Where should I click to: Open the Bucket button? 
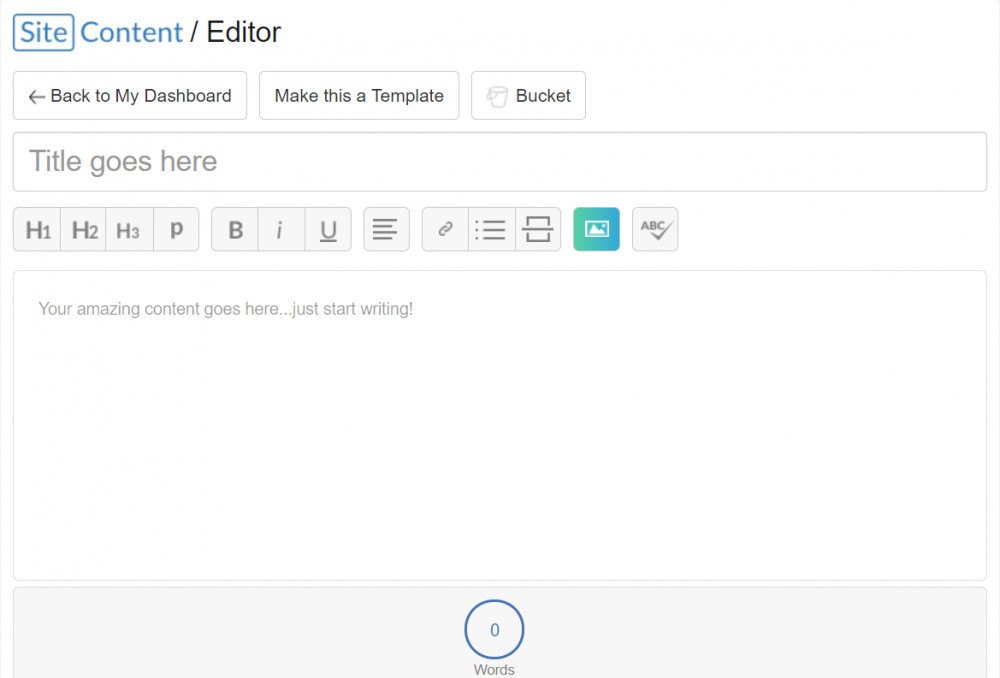coord(528,96)
